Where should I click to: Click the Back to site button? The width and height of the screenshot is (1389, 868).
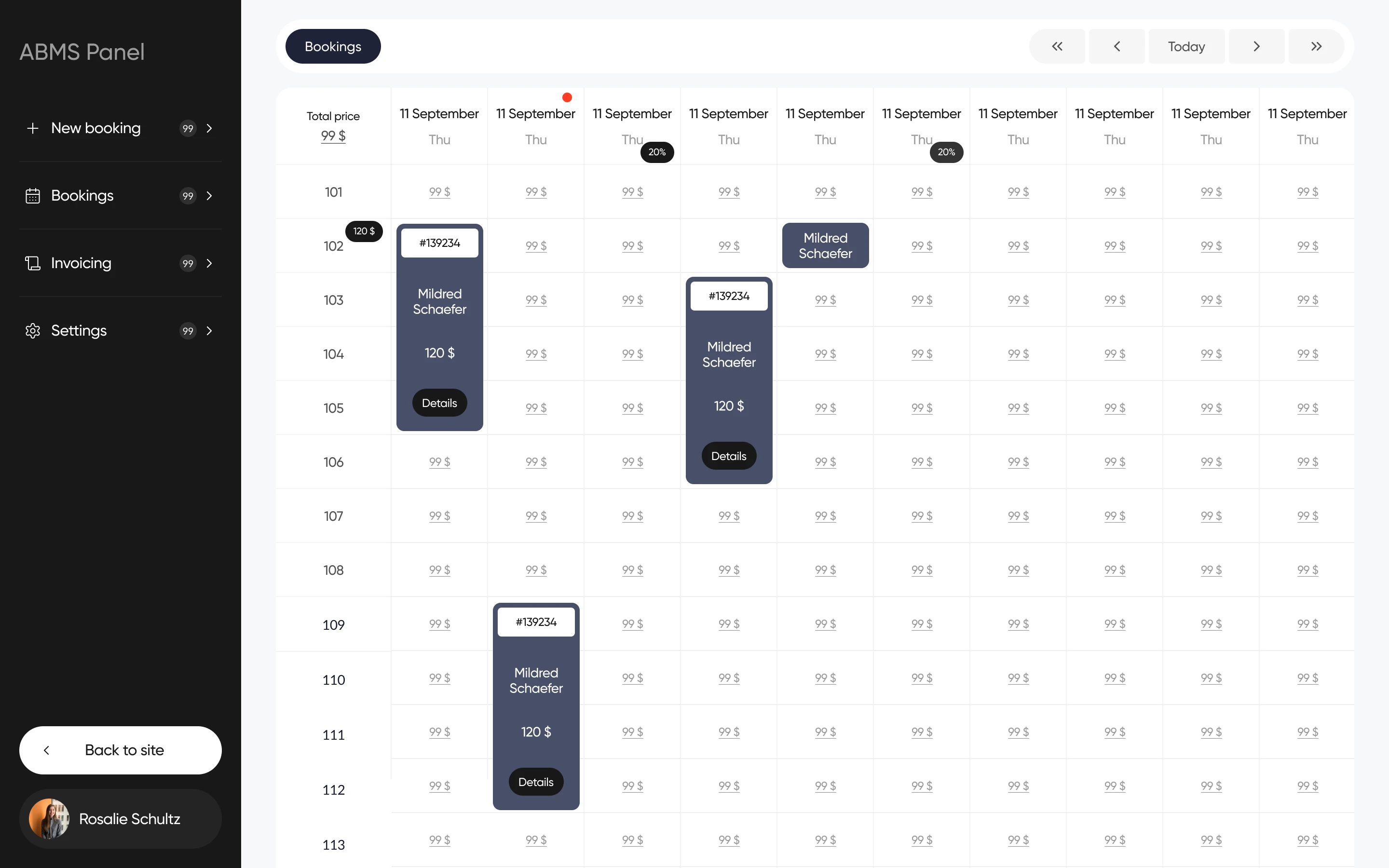(x=120, y=750)
